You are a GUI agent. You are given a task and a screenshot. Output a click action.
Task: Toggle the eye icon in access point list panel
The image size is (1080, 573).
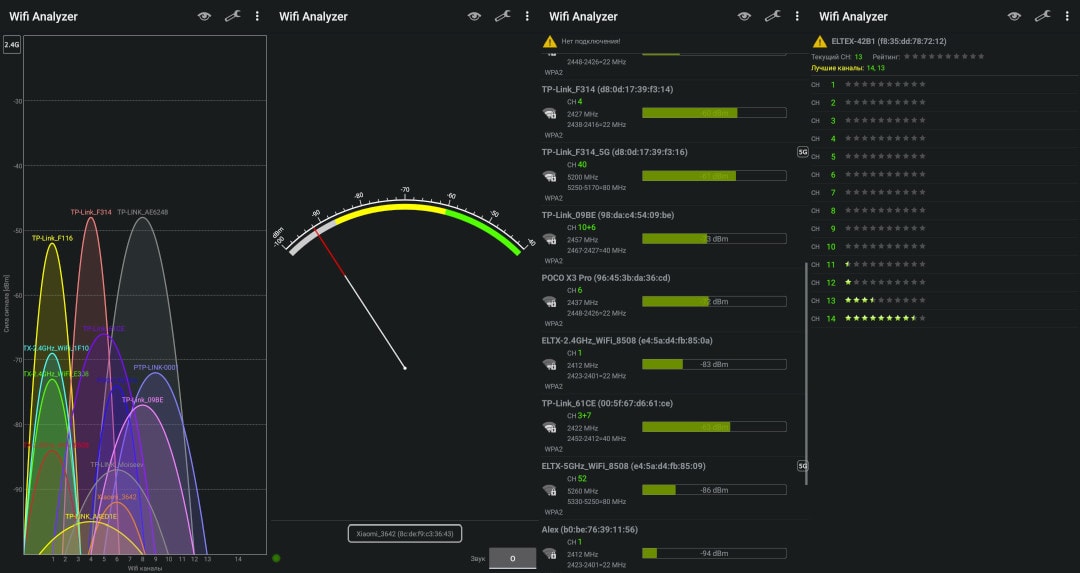pos(744,16)
